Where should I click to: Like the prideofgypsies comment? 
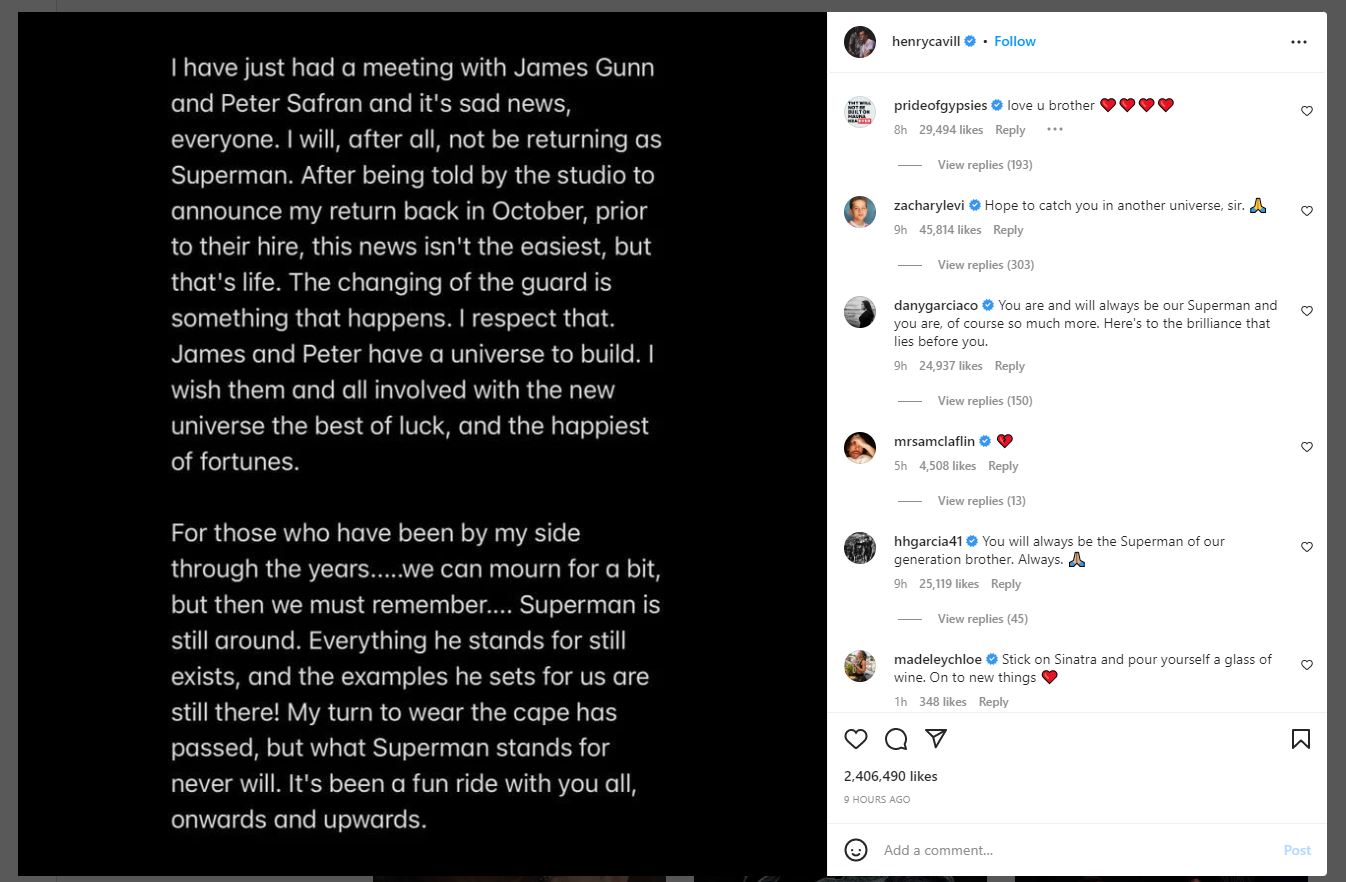1306,111
